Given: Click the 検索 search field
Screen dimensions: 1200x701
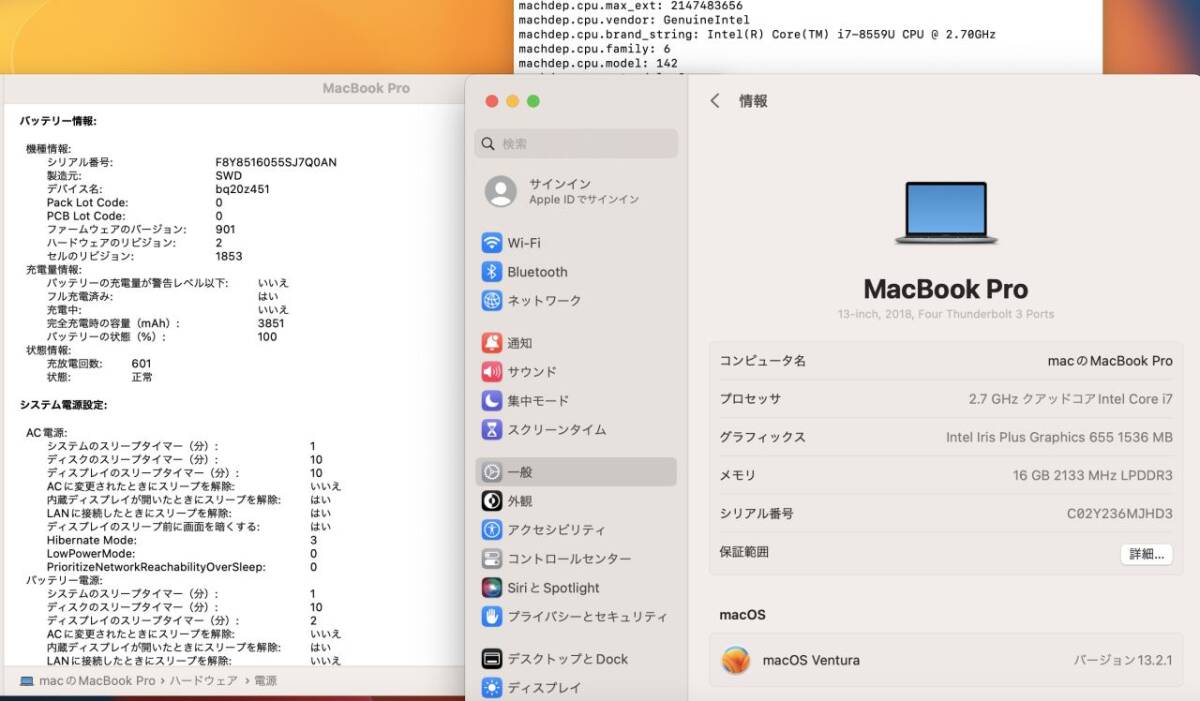Looking at the screenshot, I should 576,143.
